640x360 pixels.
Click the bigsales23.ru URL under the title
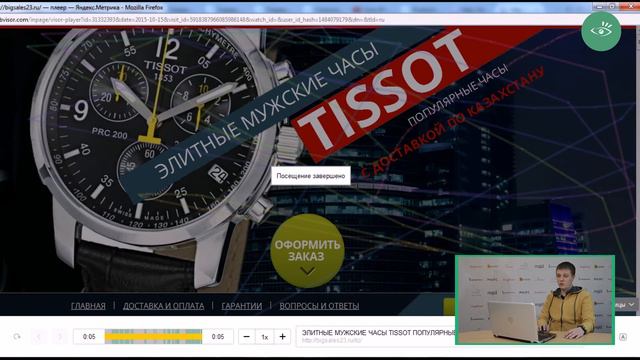(332, 340)
